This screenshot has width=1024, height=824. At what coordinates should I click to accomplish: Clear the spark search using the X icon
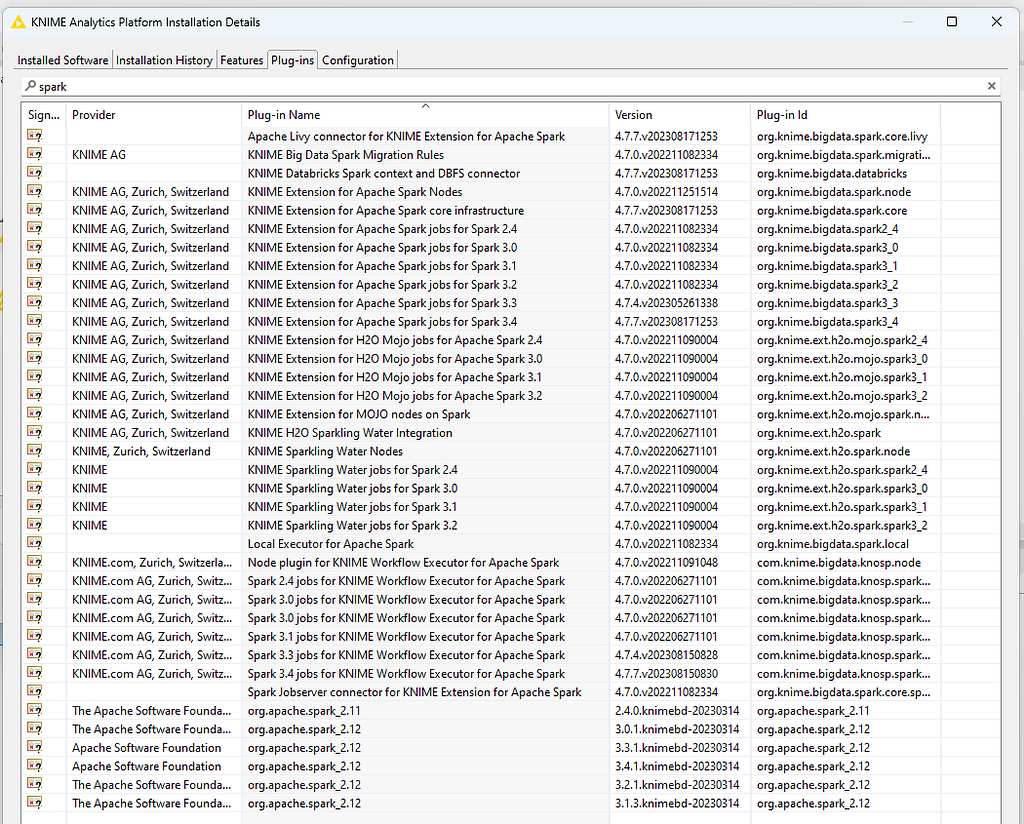click(991, 86)
